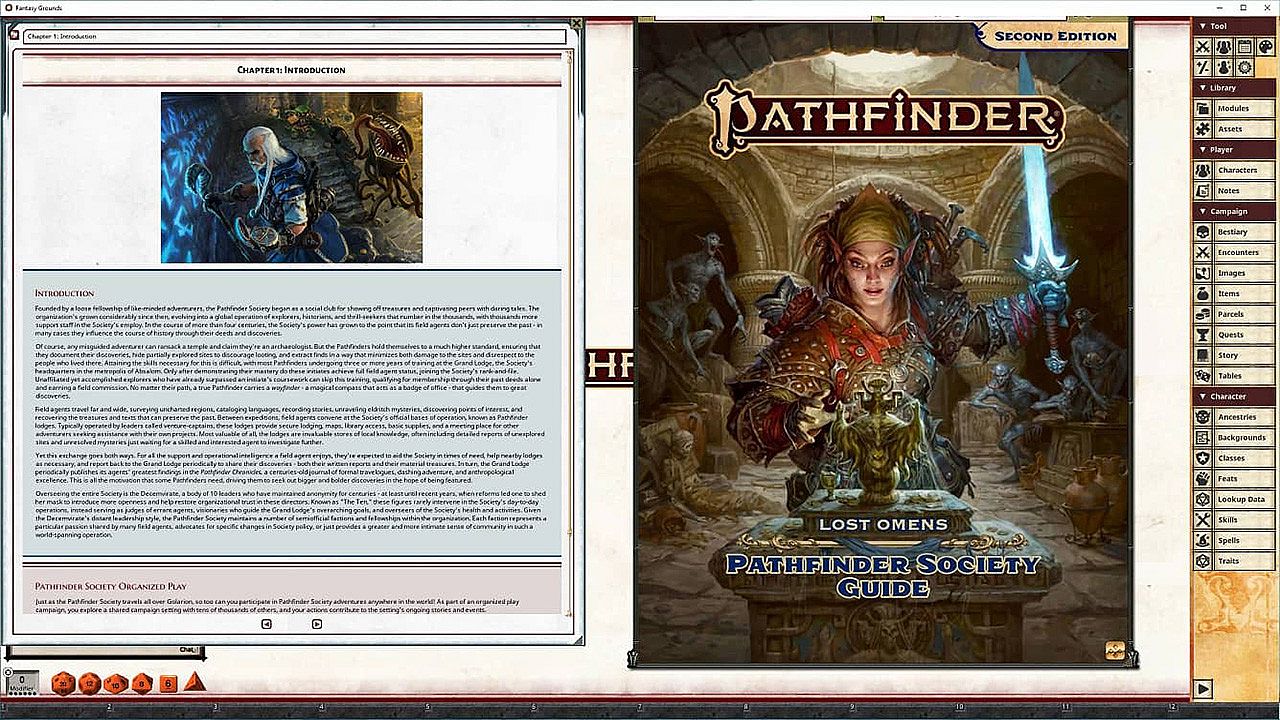Click the Pathfinder Society Organized Play heading
Screen dimensions: 1280x720
111,586
